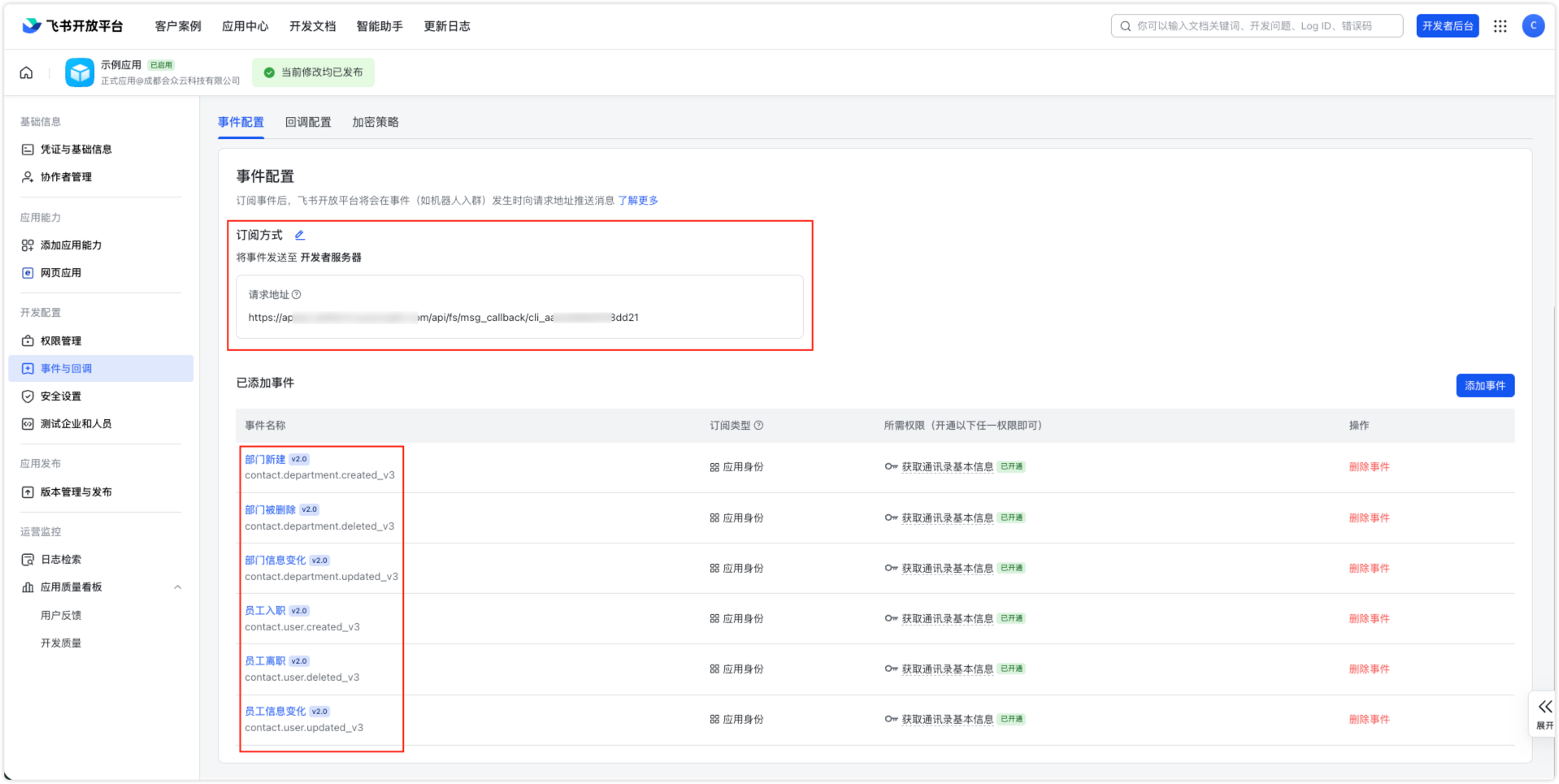Image resolution: width=1559 pixels, height=784 pixels.
Task: Click the 开发者后台 button
Action: [x=1448, y=26]
